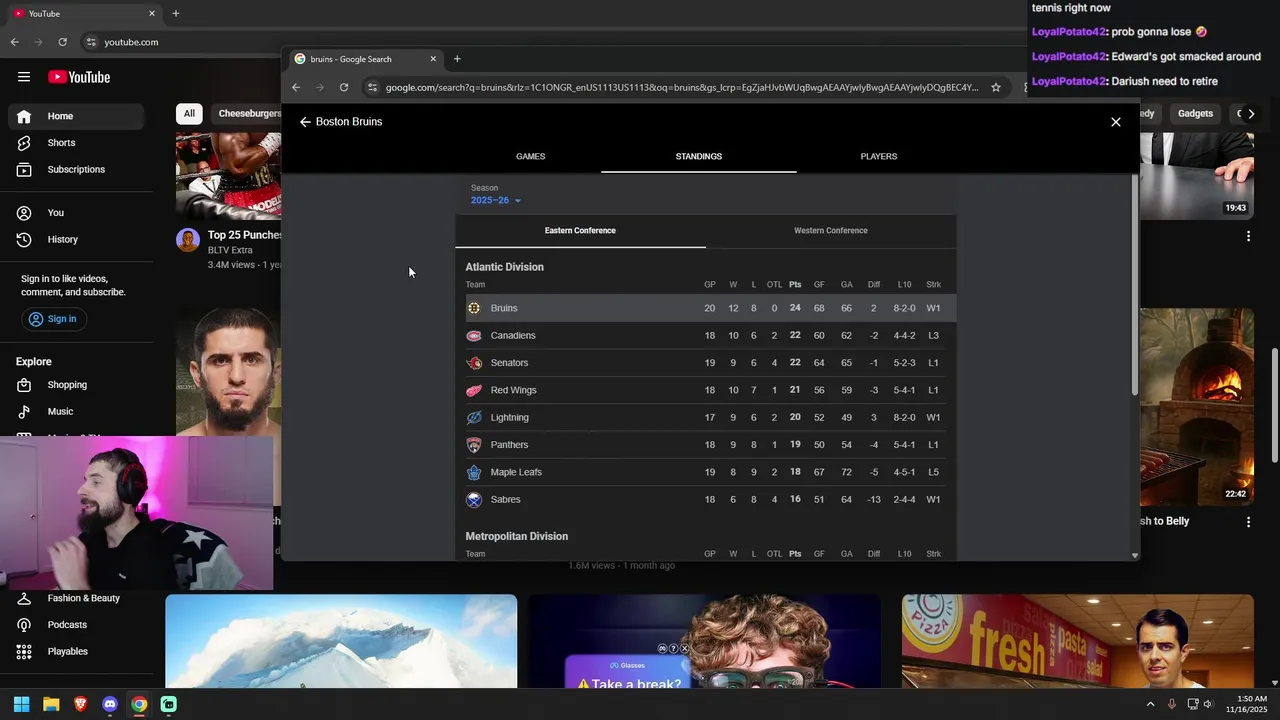Open Shopping under Explore

[76, 385]
